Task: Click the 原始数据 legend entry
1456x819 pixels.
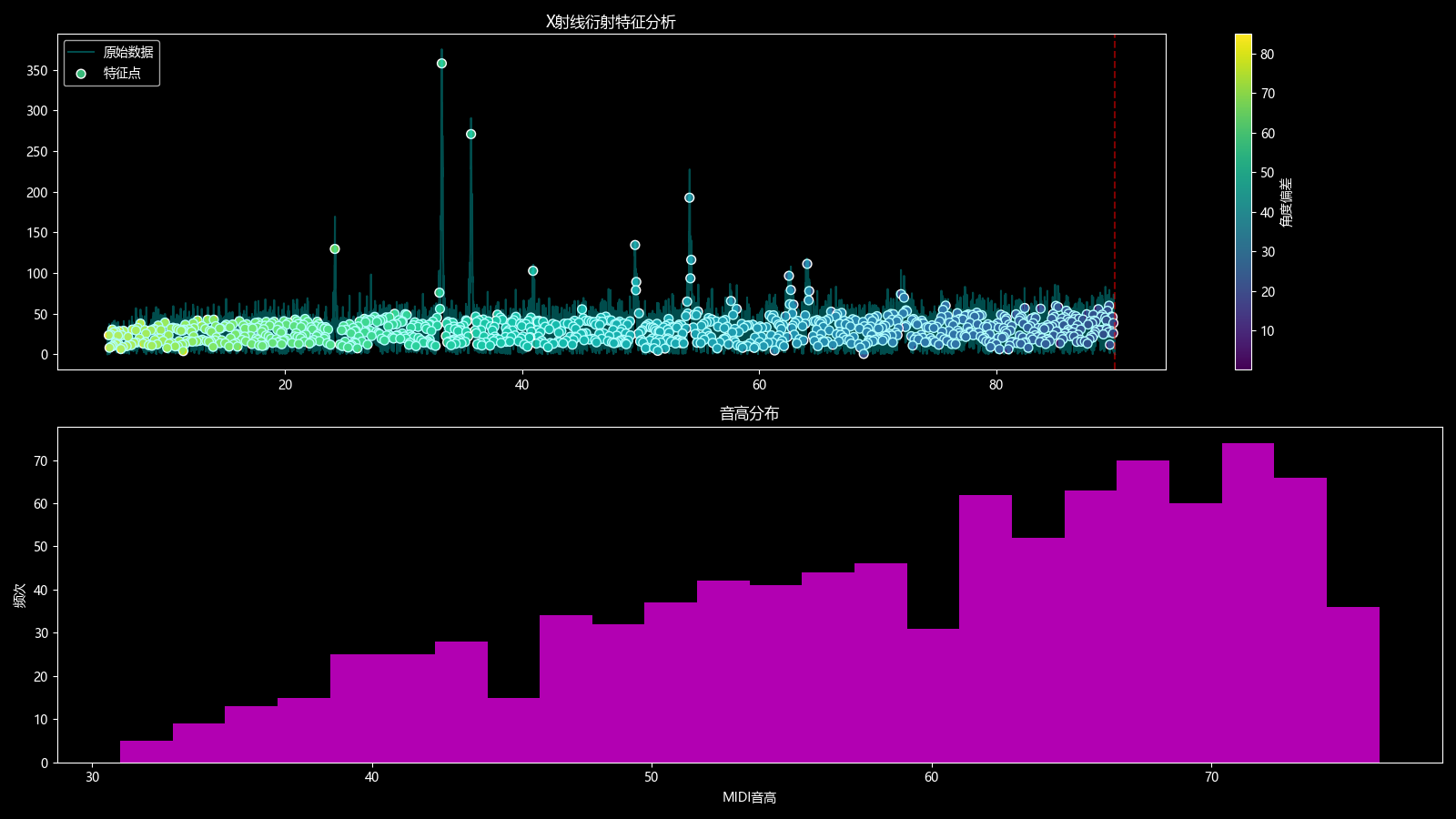Action: point(111,52)
